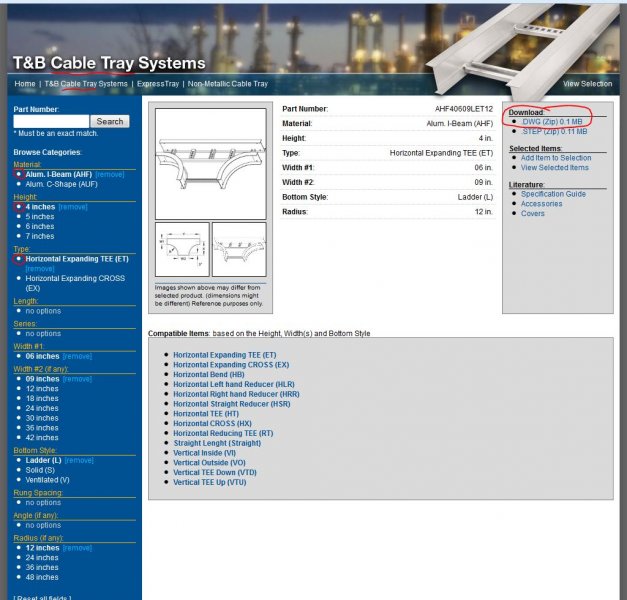
Task: Open T&B Cable Tray Systems nav link
Action: [86, 84]
